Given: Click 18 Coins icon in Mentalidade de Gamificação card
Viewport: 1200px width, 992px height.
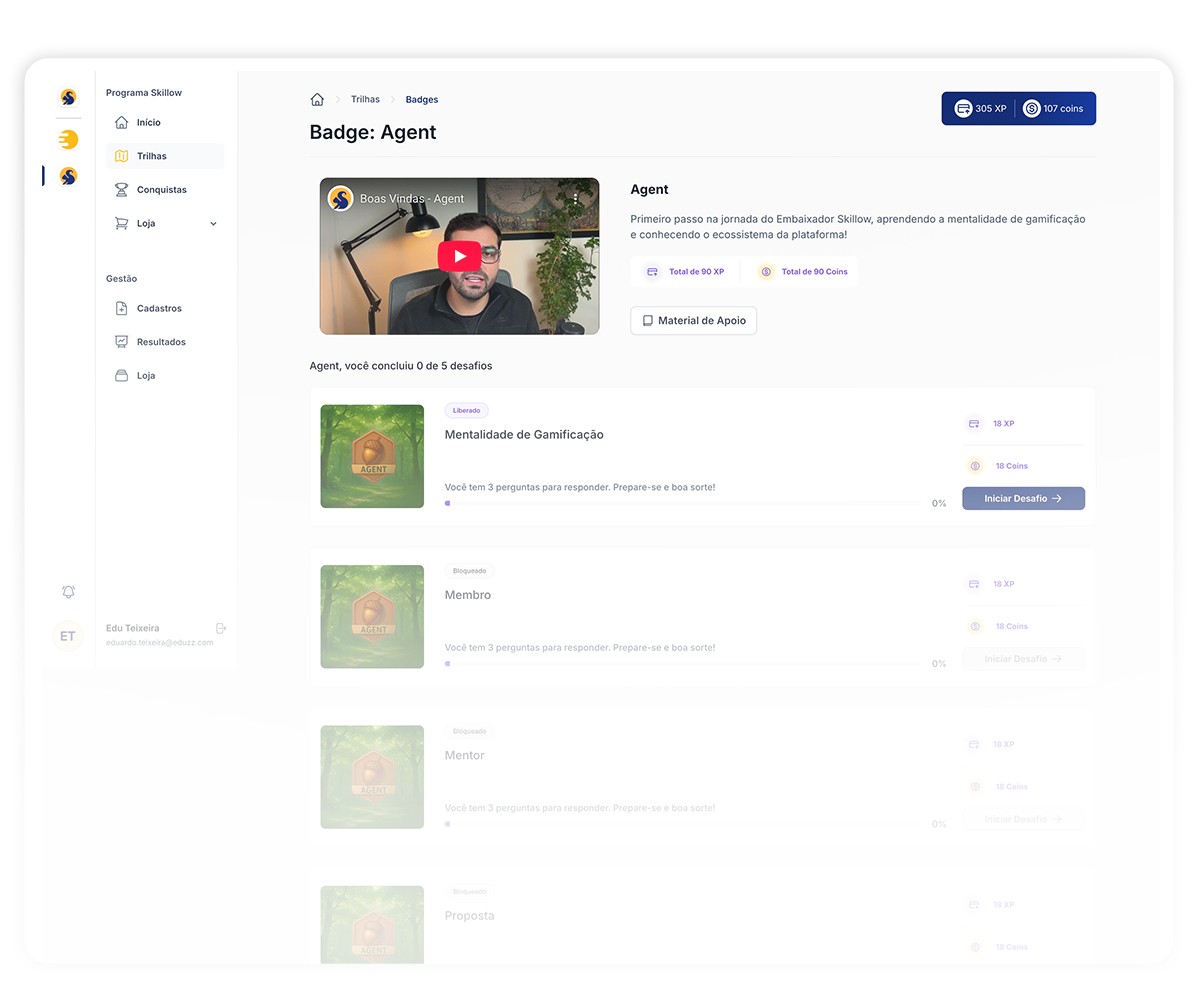Looking at the screenshot, I should [975, 466].
